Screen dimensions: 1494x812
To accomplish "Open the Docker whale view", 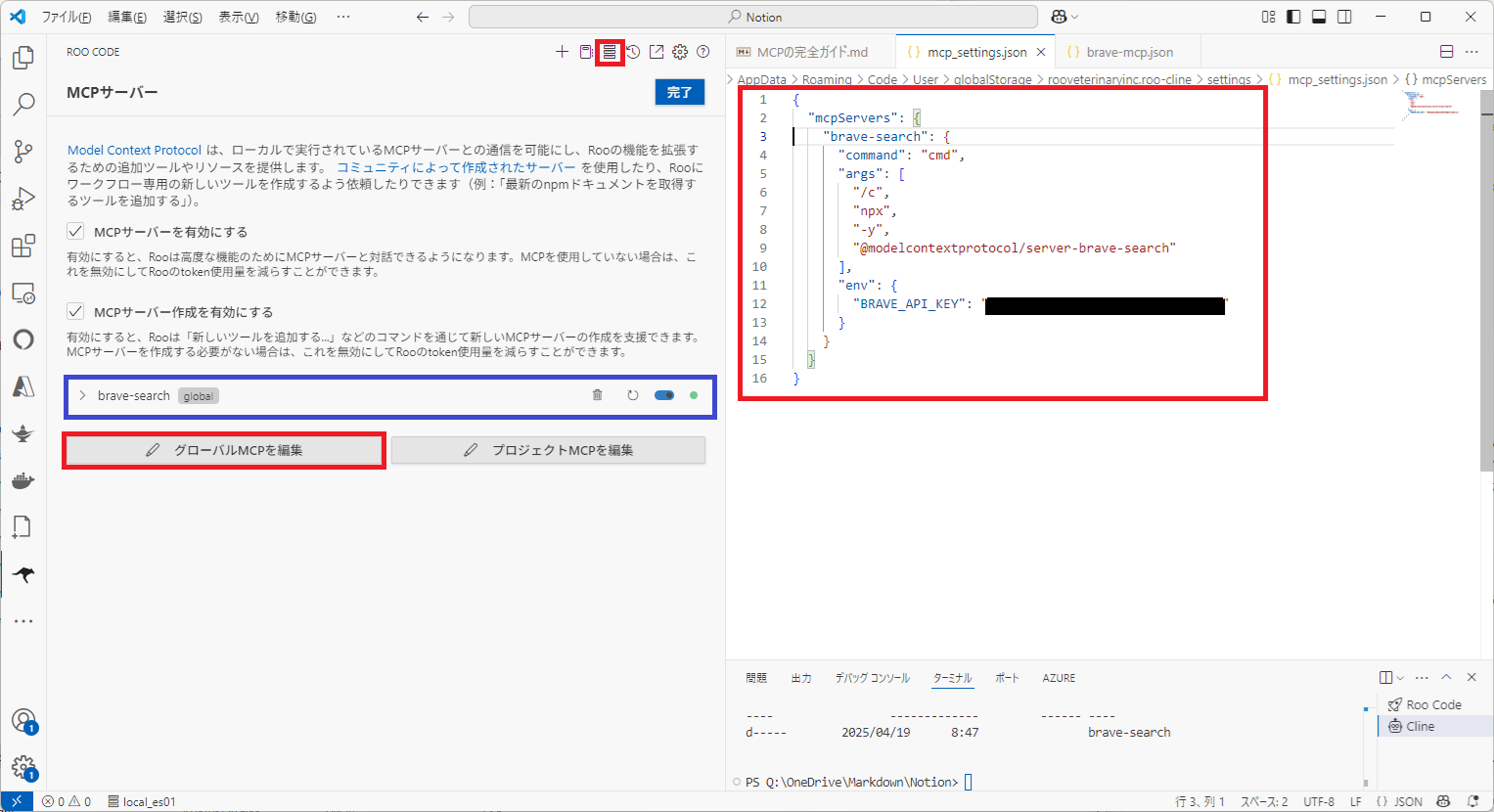I will [x=23, y=480].
